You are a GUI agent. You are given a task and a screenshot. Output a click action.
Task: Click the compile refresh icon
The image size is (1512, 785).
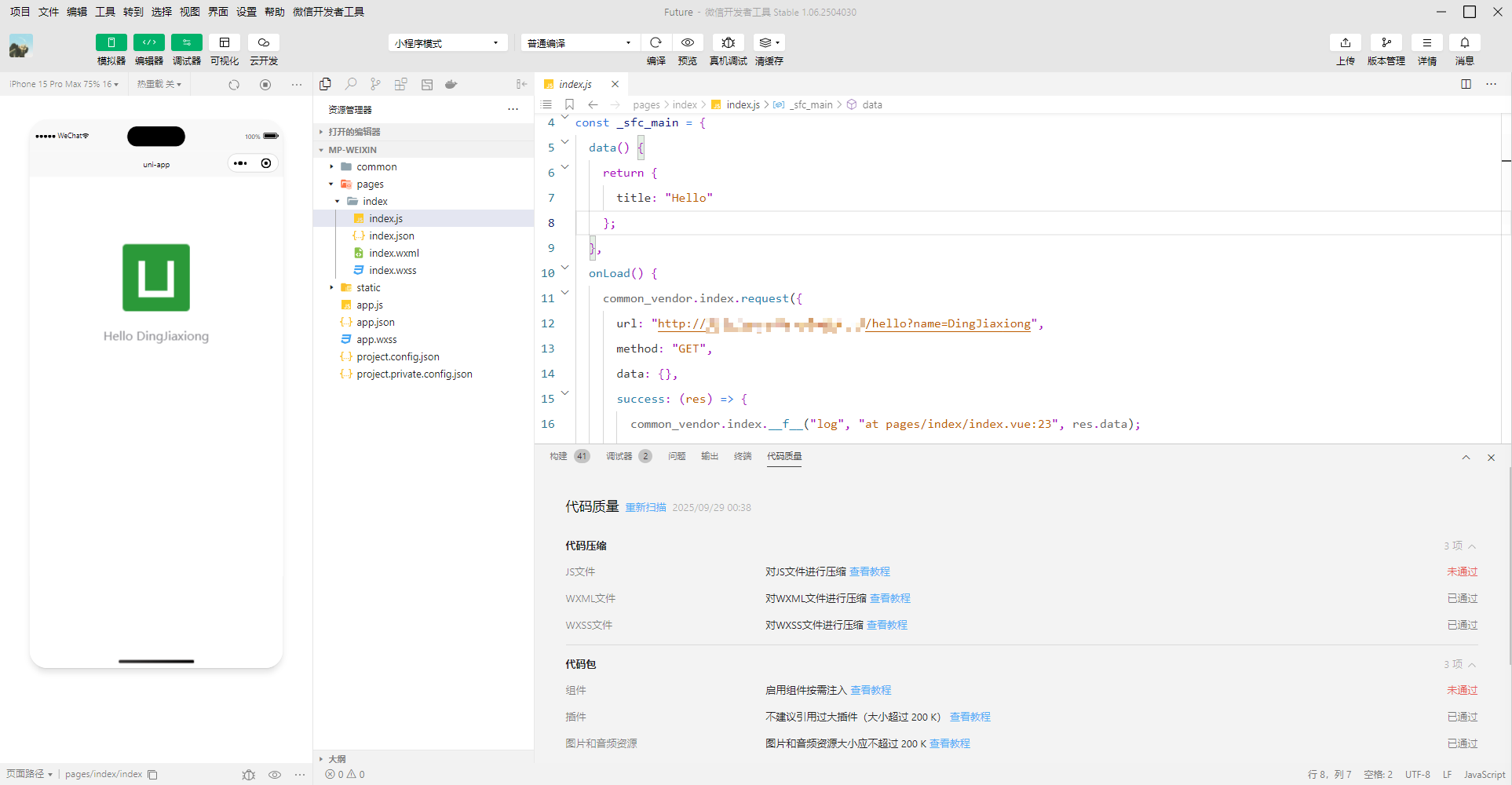pos(656,42)
